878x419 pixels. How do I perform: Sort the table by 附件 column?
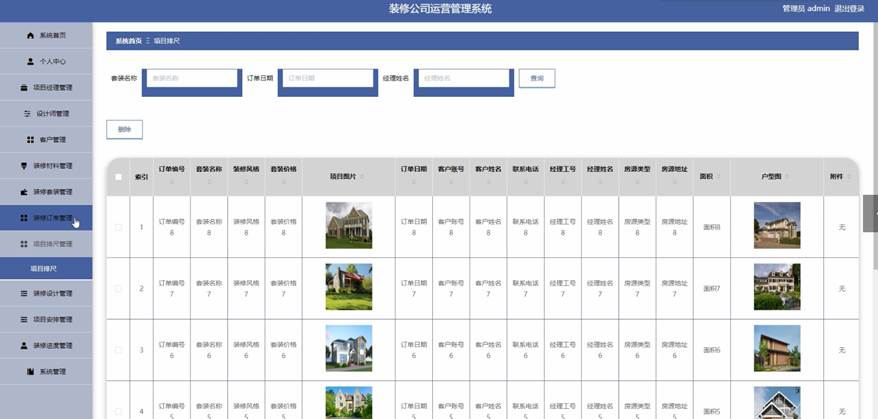[x=849, y=176]
